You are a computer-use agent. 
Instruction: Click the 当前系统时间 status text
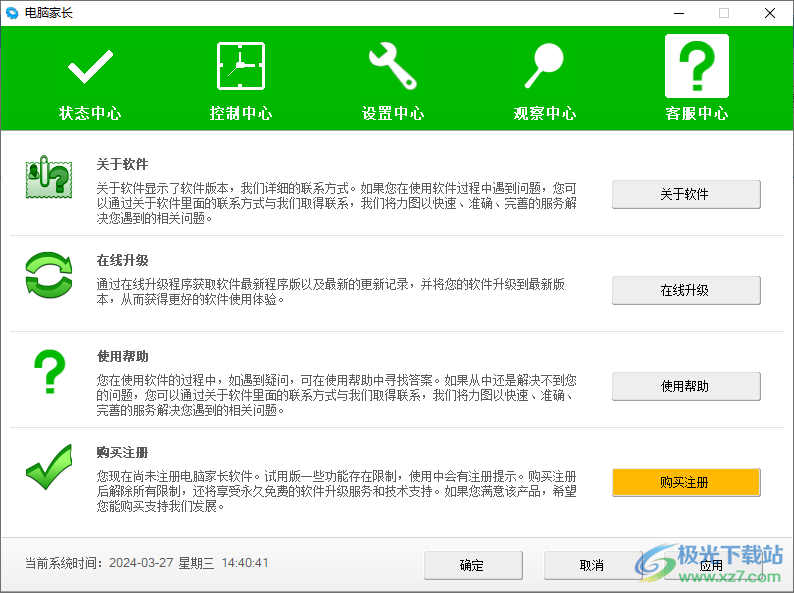147,564
